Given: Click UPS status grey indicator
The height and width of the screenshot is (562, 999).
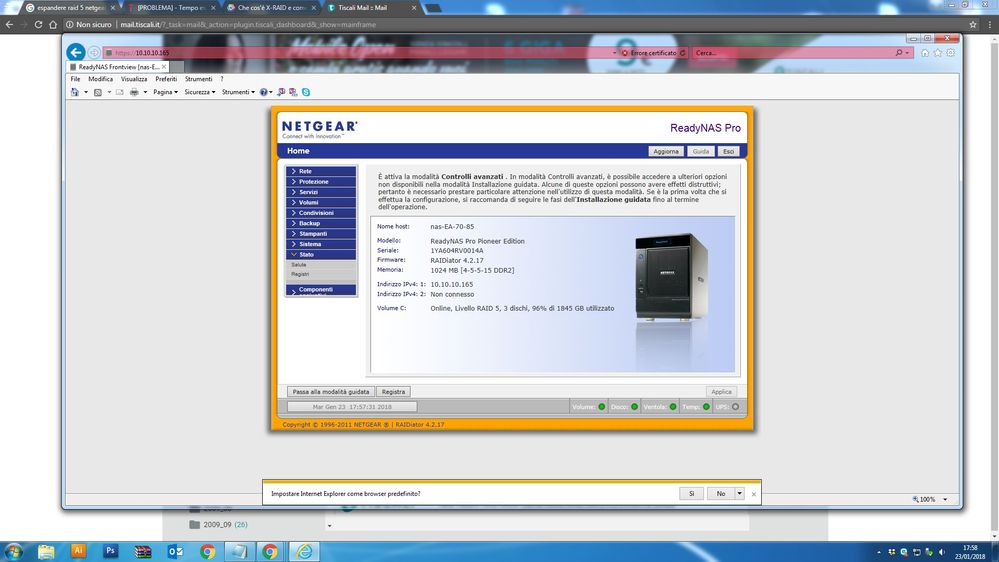Looking at the screenshot, I should coord(735,407).
